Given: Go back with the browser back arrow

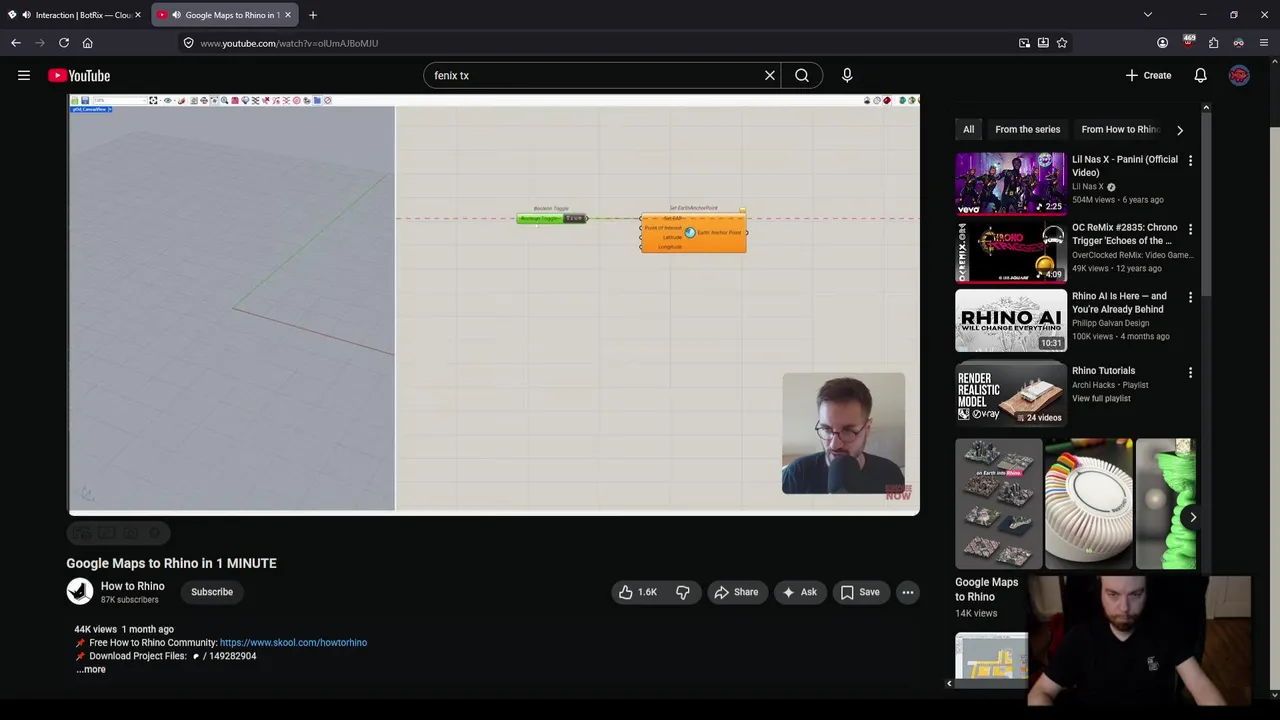Looking at the screenshot, I should click(x=16, y=43).
